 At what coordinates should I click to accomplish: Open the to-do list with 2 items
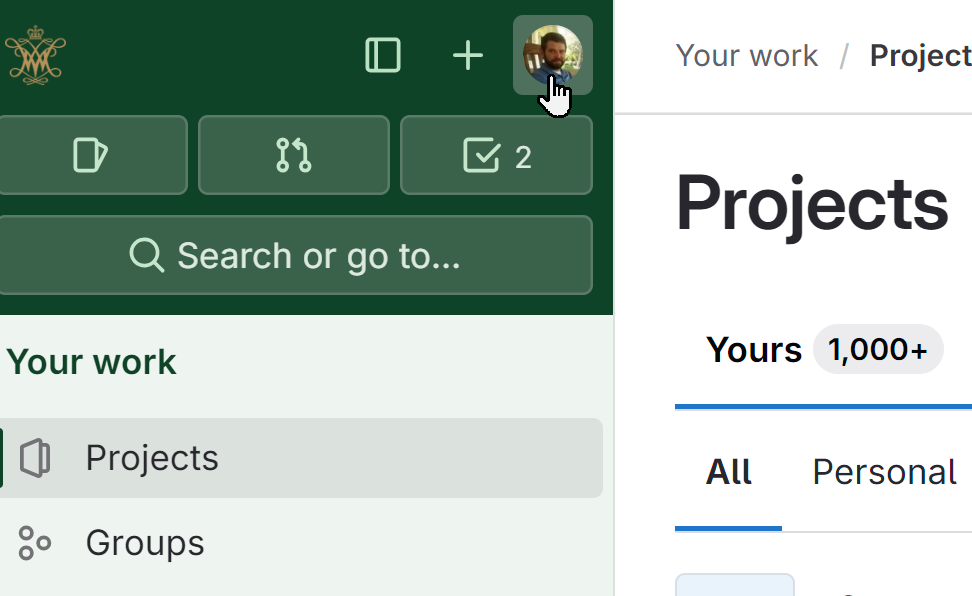click(497, 155)
